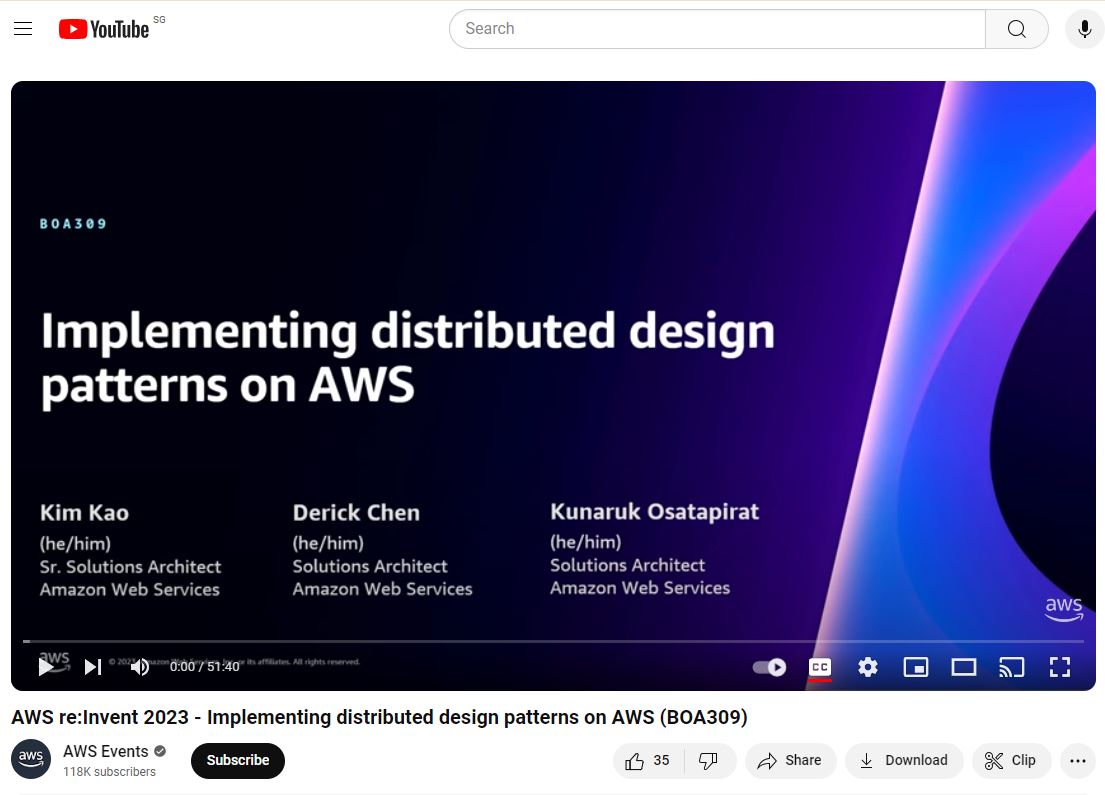Click the video progress bar
The height and width of the screenshot is (795, 1105).
click(x=553, y=641)
